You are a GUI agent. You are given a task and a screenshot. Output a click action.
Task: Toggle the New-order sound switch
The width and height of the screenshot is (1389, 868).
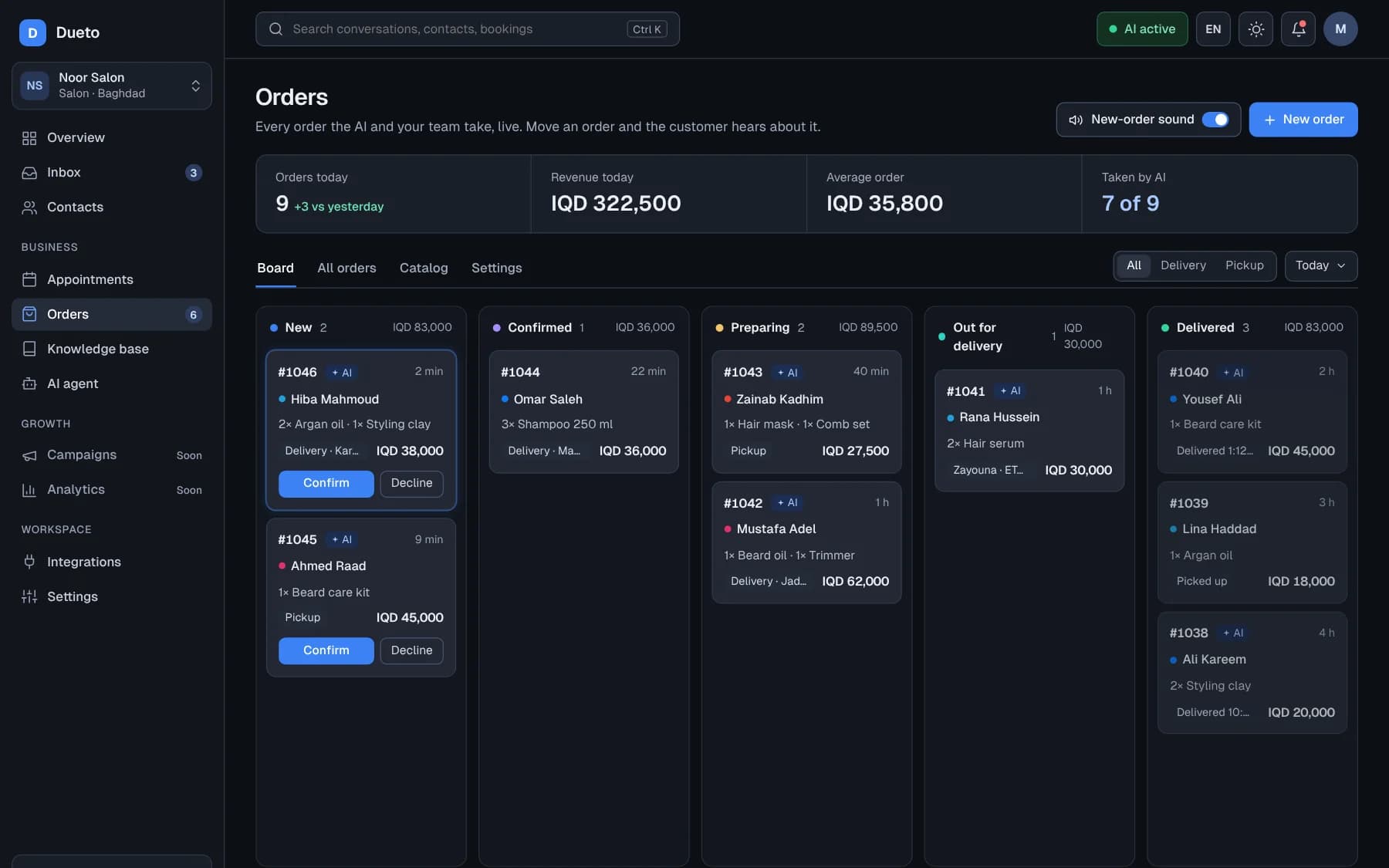click(x=1215, y=120)
